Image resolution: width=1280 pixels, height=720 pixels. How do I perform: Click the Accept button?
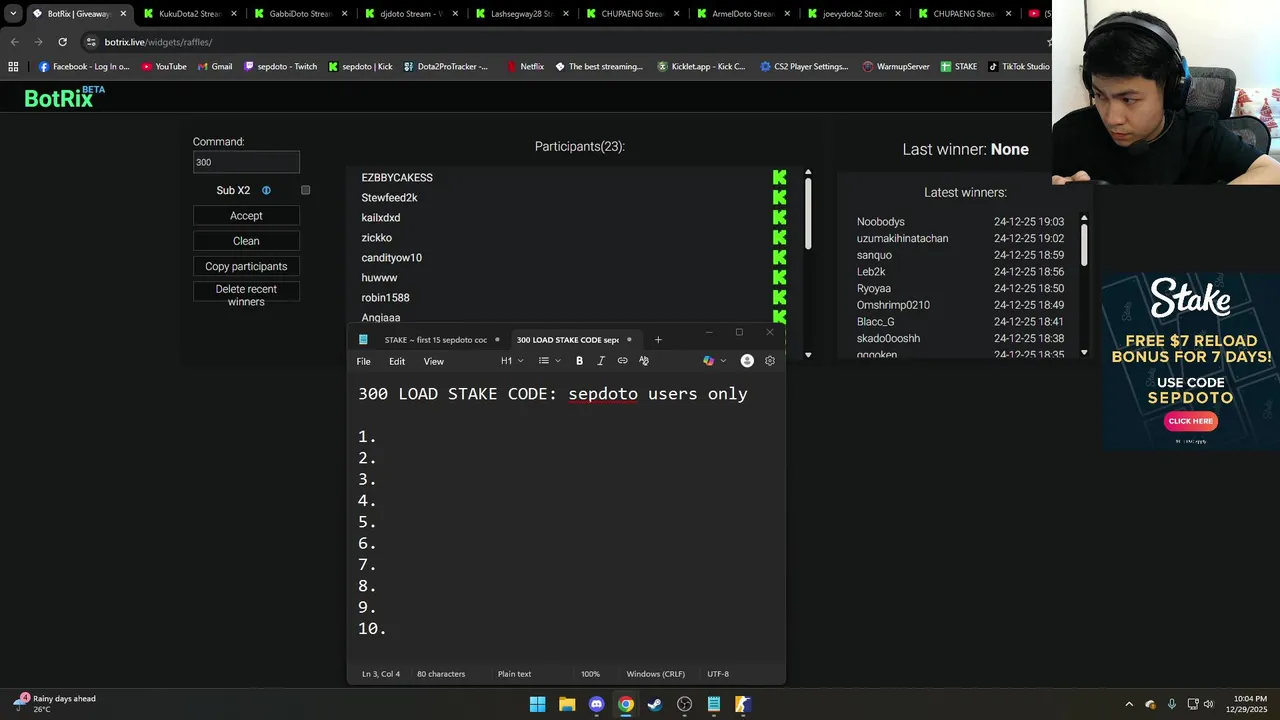click(x=246, y=216)
